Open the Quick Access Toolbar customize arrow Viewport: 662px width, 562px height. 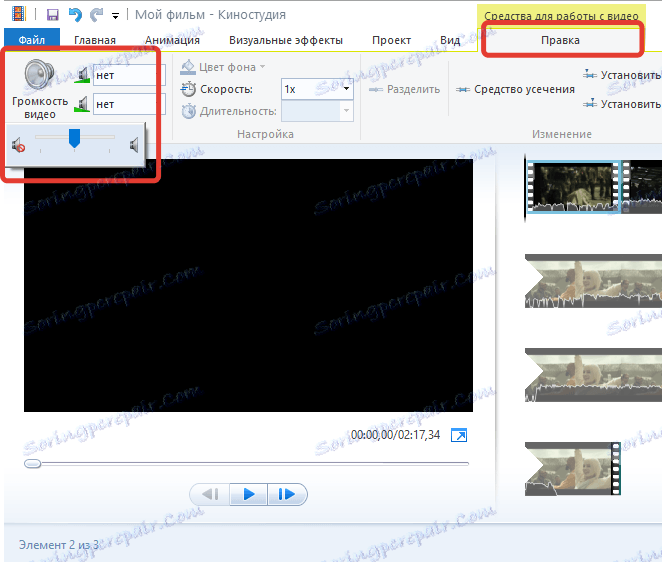click(x=115, y=16)
